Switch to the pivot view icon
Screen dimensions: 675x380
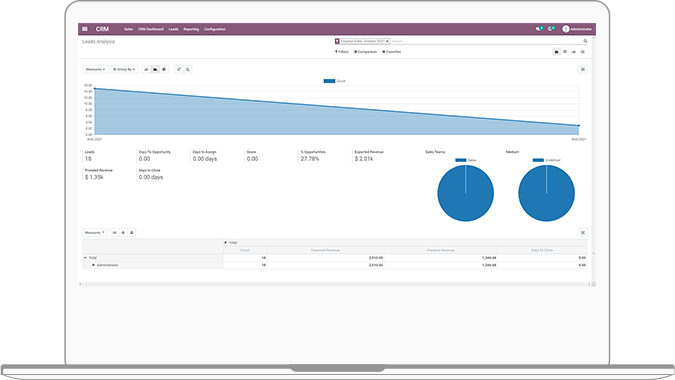(565, 52)
